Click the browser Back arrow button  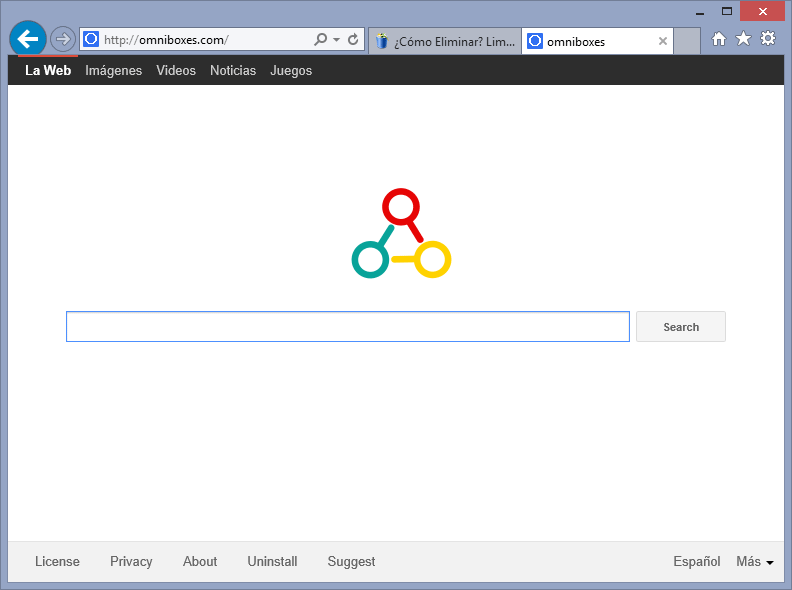(28, 38)
